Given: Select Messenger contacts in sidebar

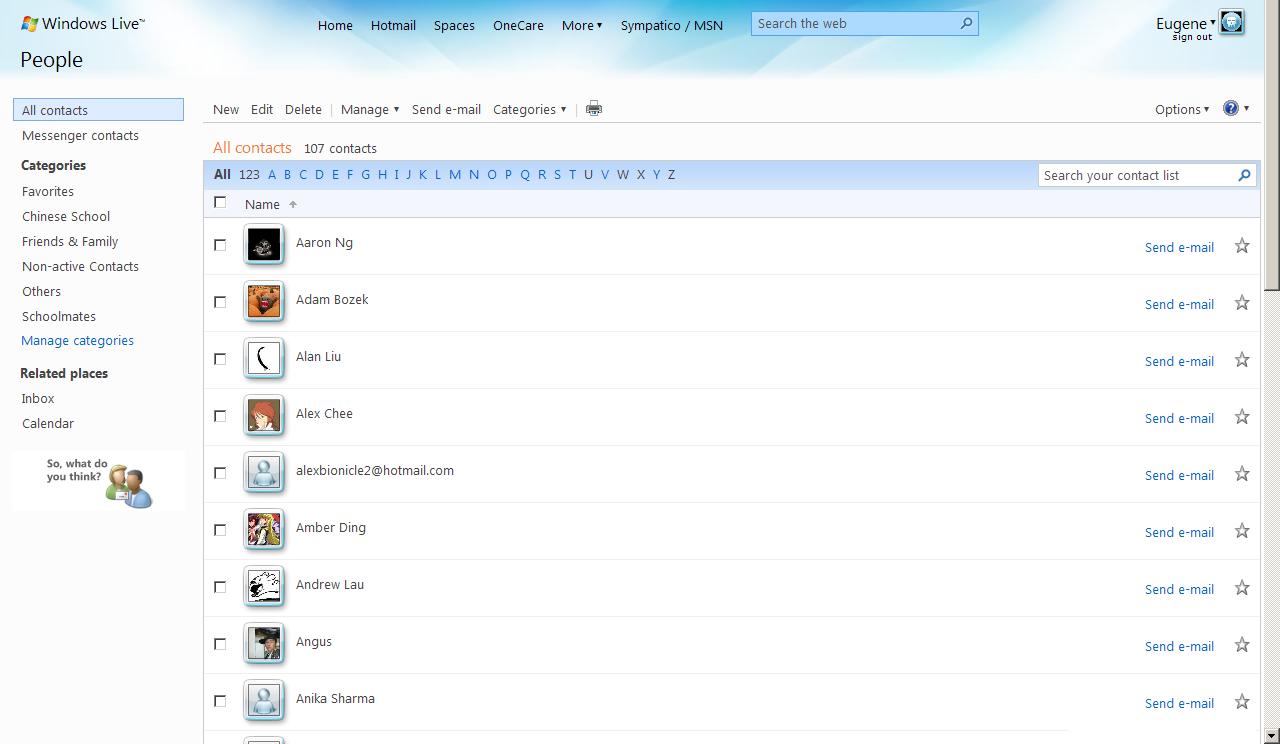Looking at the screenshot, I should point(80,135).
